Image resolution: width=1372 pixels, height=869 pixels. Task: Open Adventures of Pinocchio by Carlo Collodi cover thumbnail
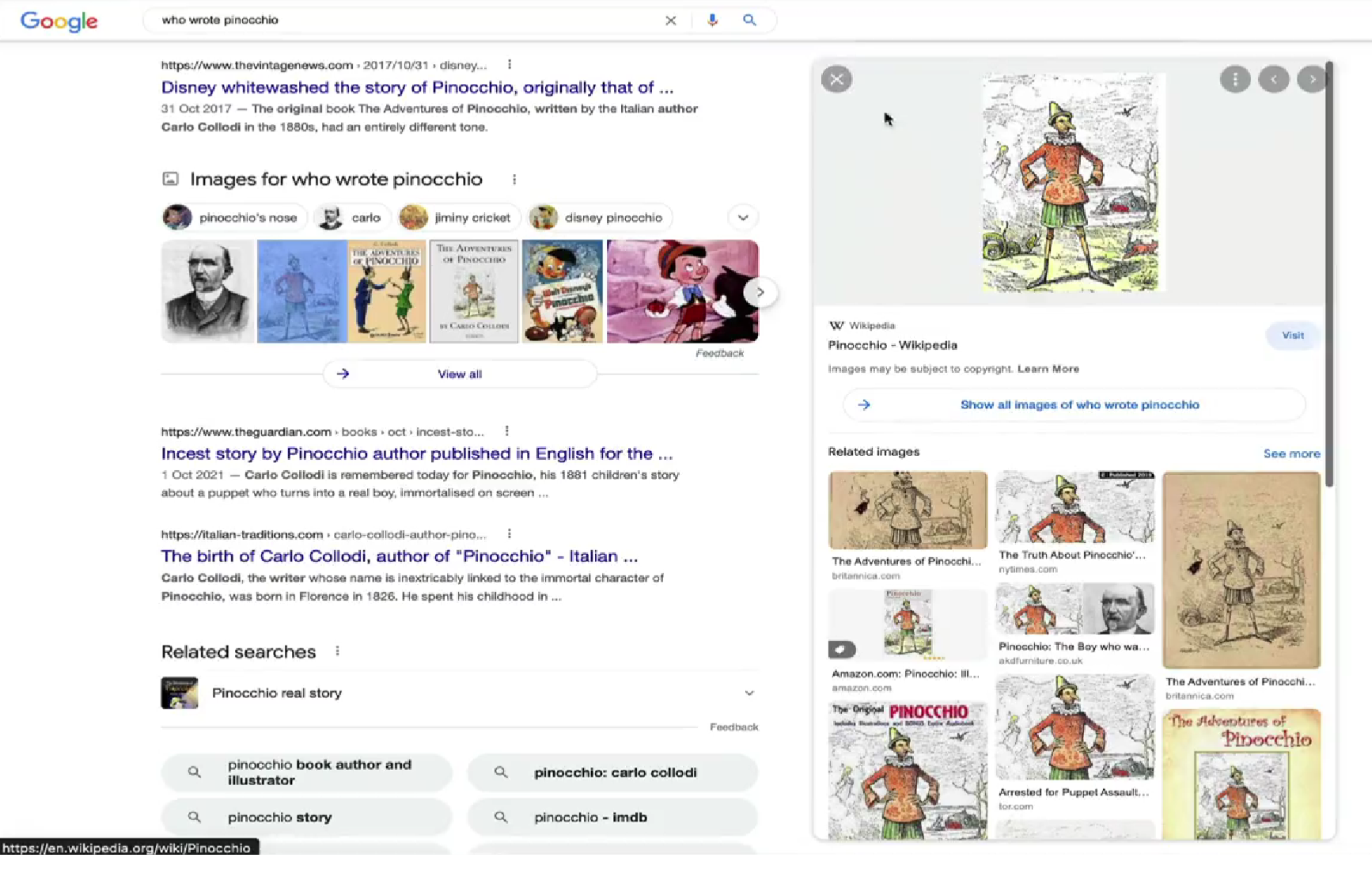(474, 291)
